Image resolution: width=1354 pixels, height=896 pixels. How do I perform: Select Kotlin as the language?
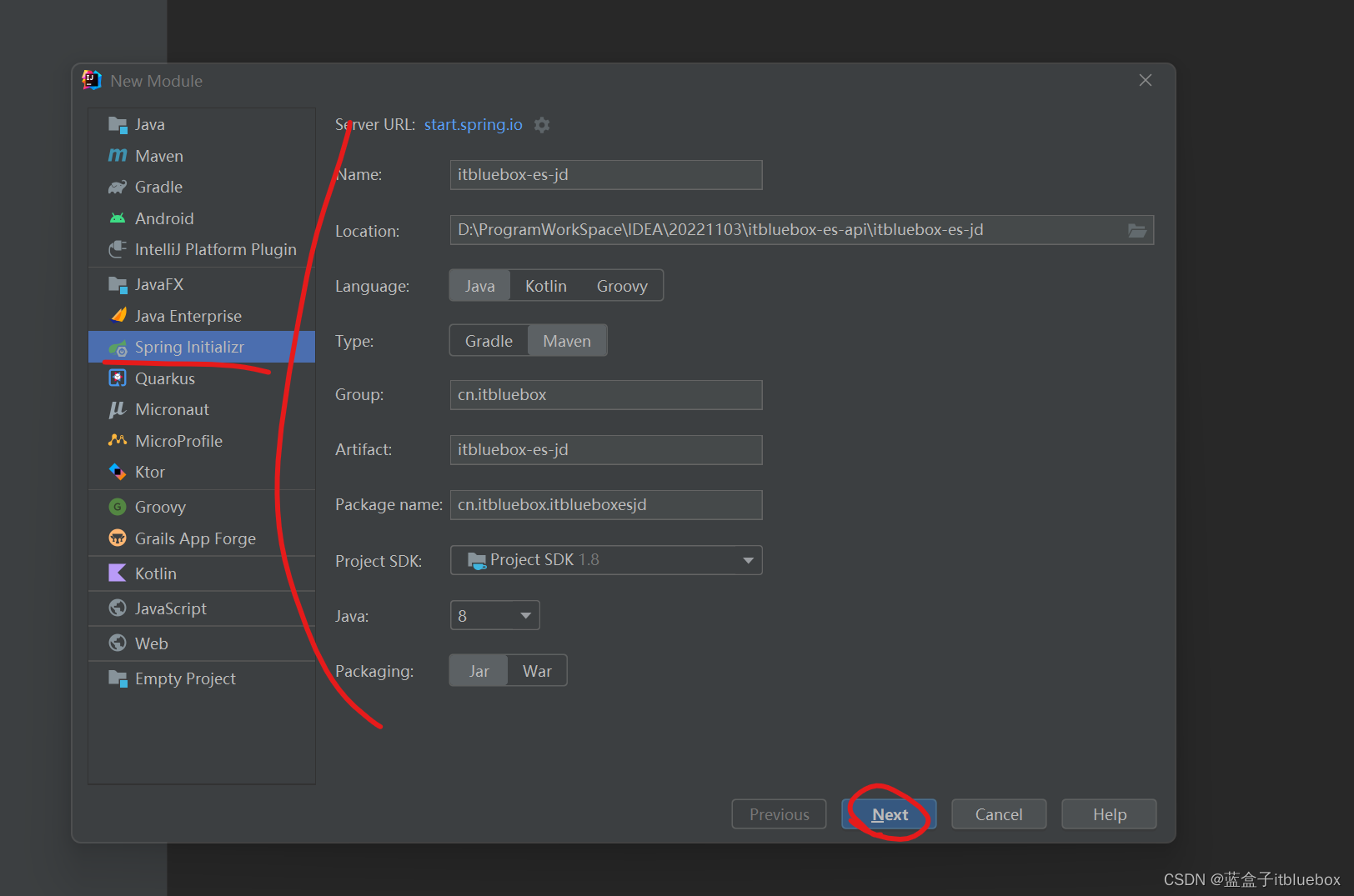pos(546,286)
